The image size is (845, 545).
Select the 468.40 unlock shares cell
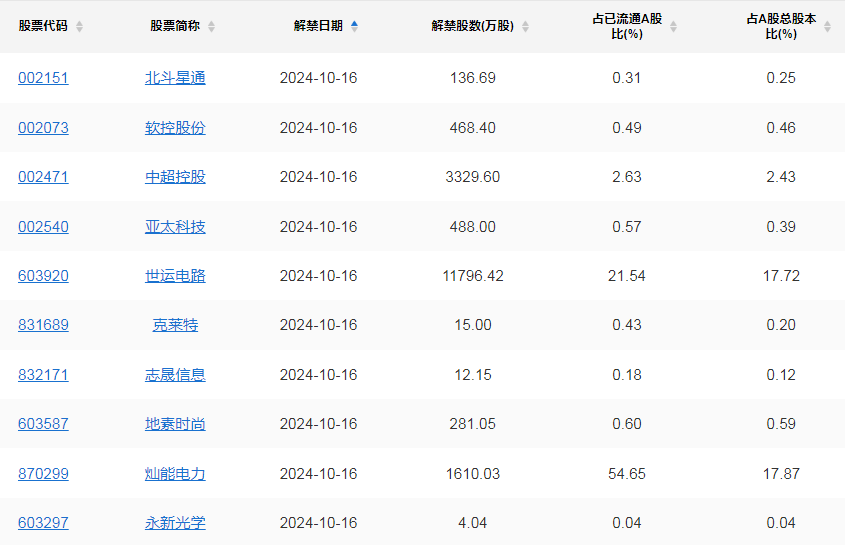[x=473, y=128]
